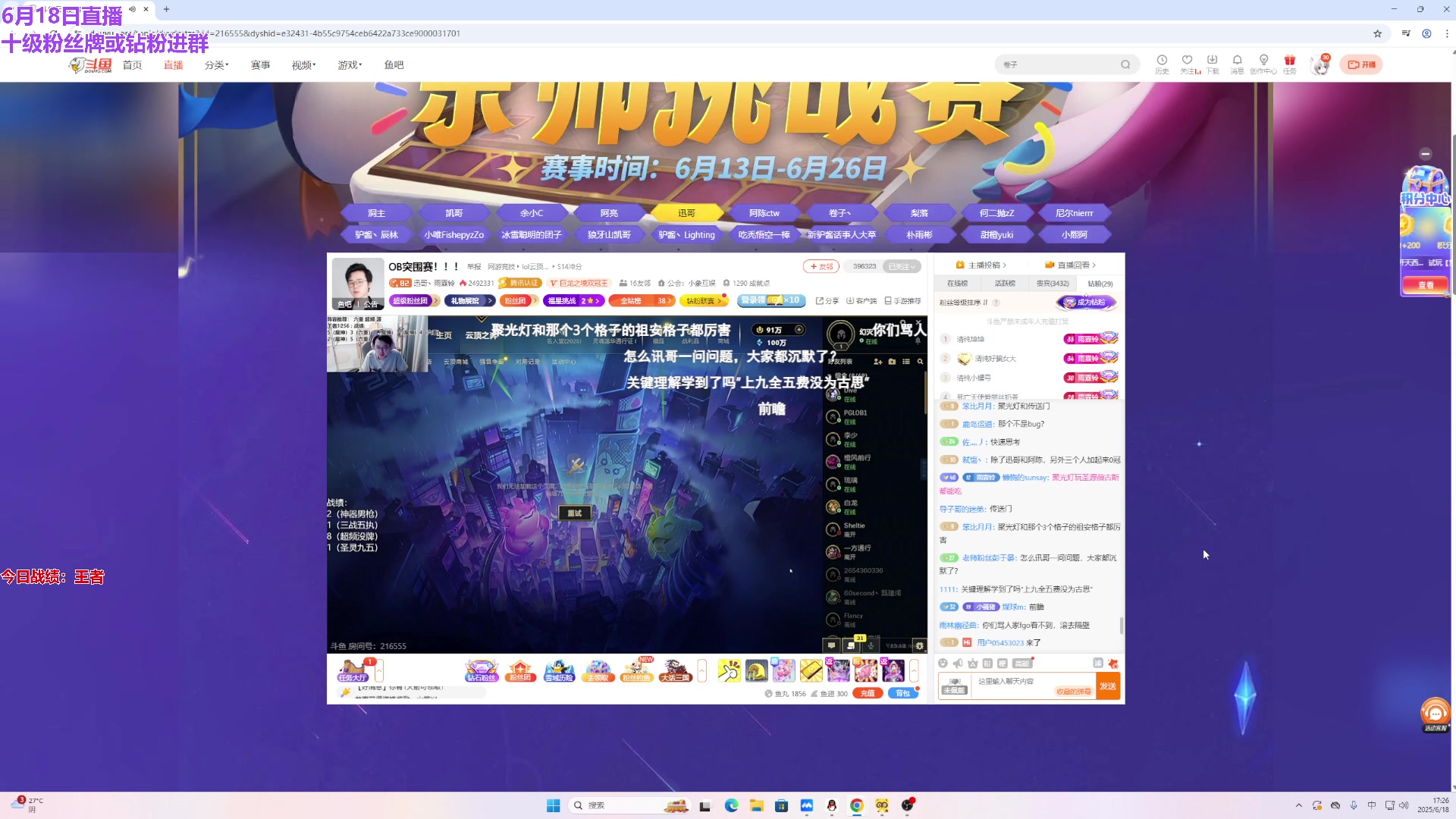Open the 大话三国 game icon
The image size is (1456, 819).
point(675,670)
